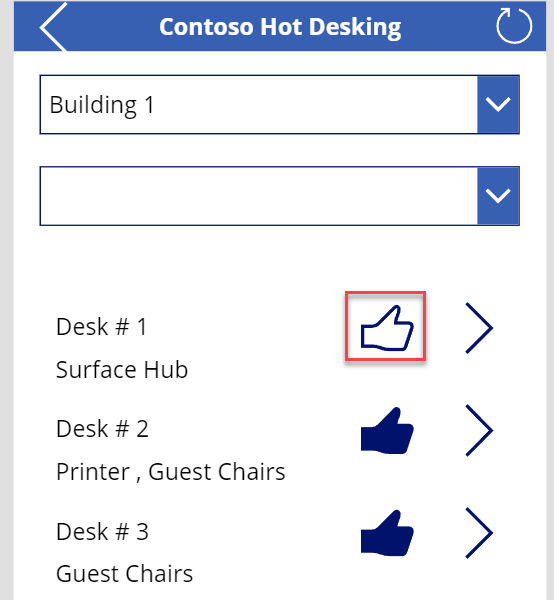Viewport: 554px width, 600px height.
Task: Select the Desk # 1 title
Action: coord(101,327)
